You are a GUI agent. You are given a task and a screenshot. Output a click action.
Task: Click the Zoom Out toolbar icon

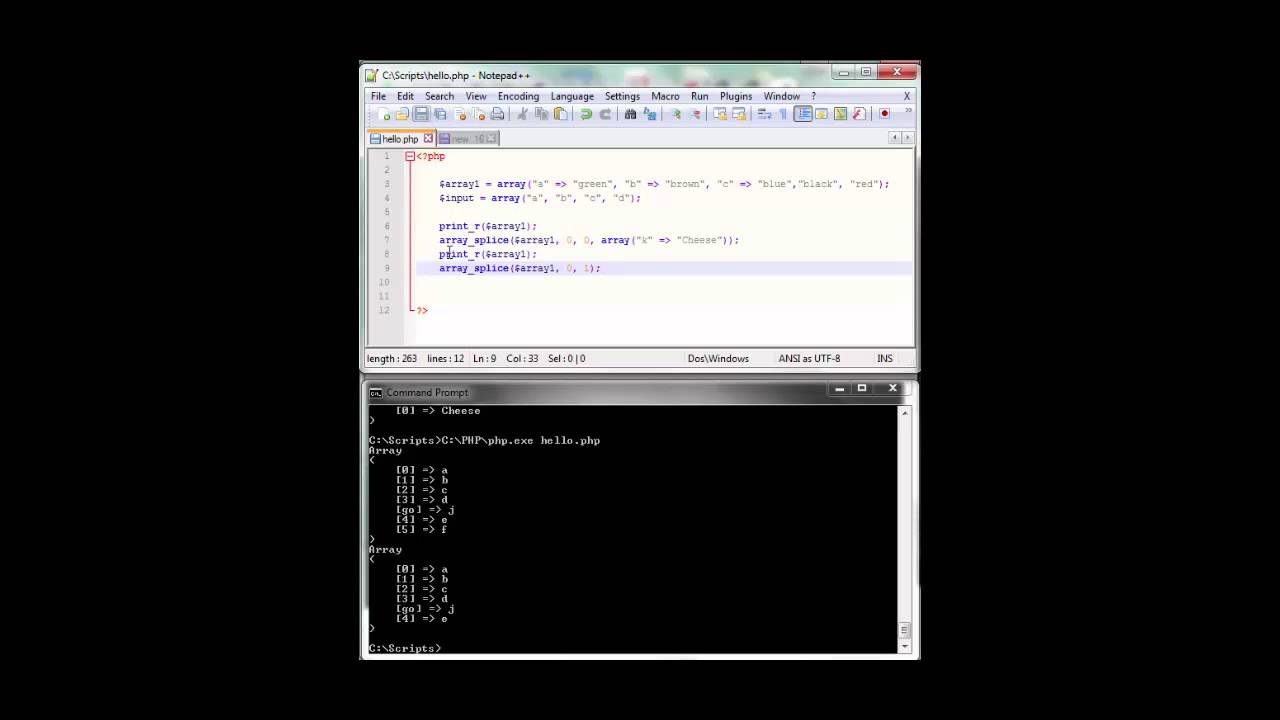point(696,114)
